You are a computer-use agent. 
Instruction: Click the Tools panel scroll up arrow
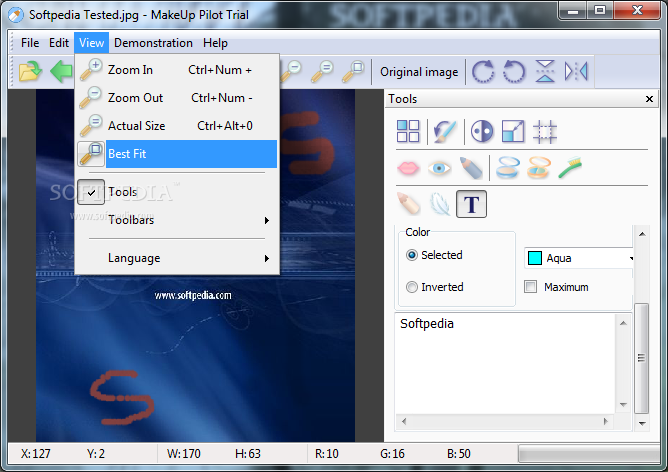pos(642,234)
